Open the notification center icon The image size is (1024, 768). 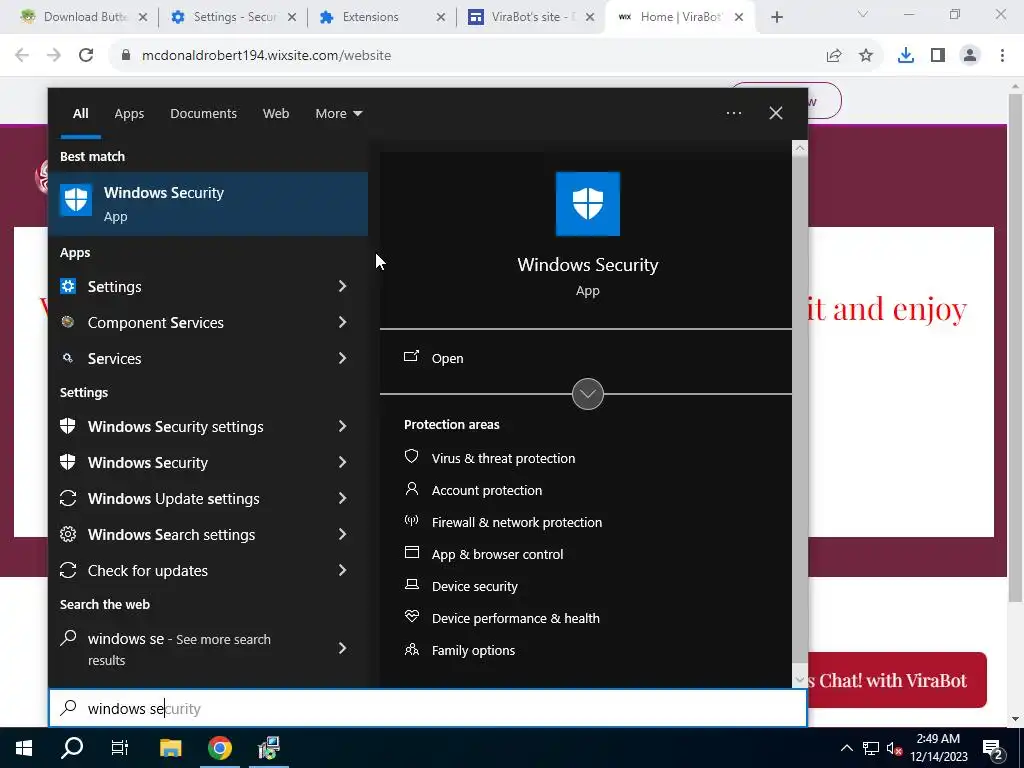993,749
